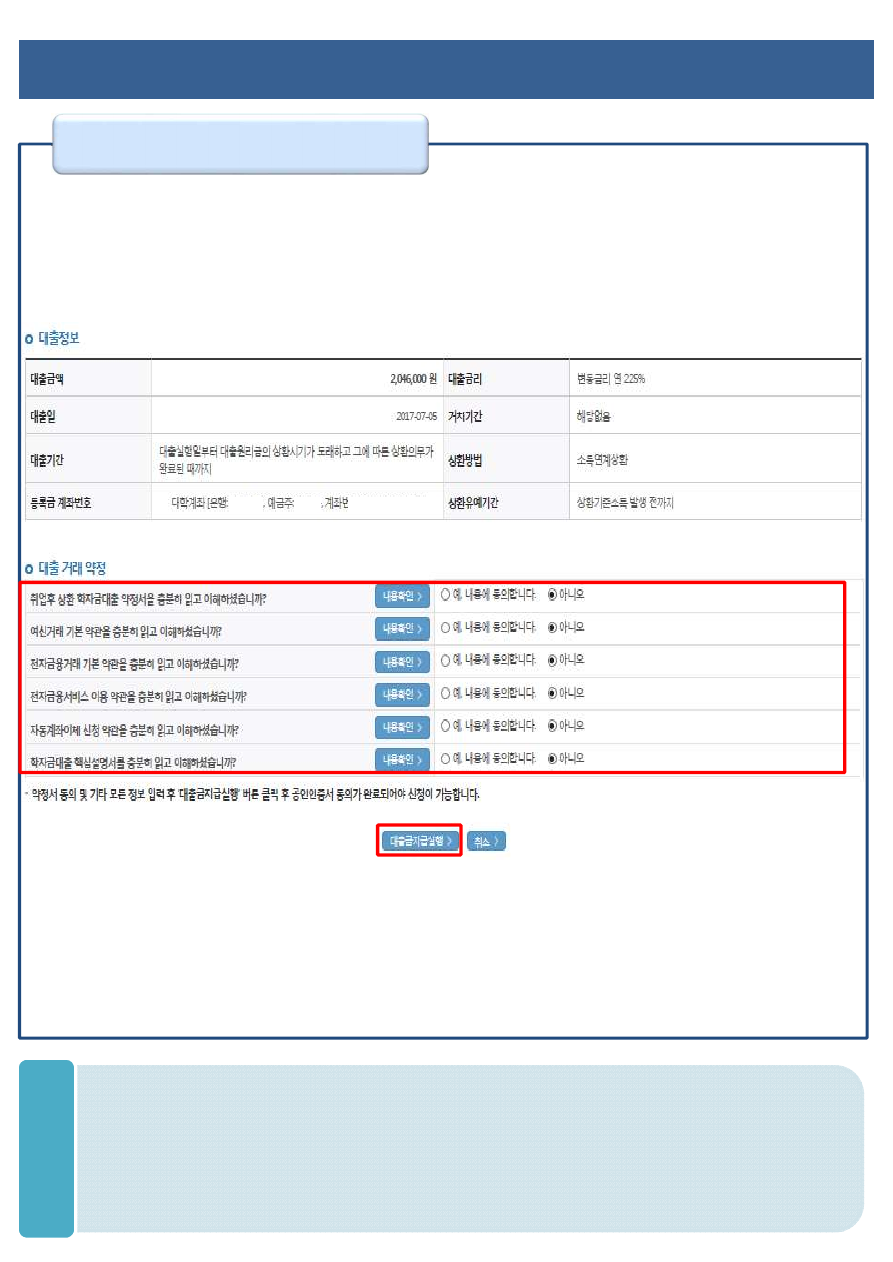The height and width of the screenshot is (1262, 893).
Task: Select '아니오' radio for 전자금융거래 기본 약관
Action: pos(553,660)
